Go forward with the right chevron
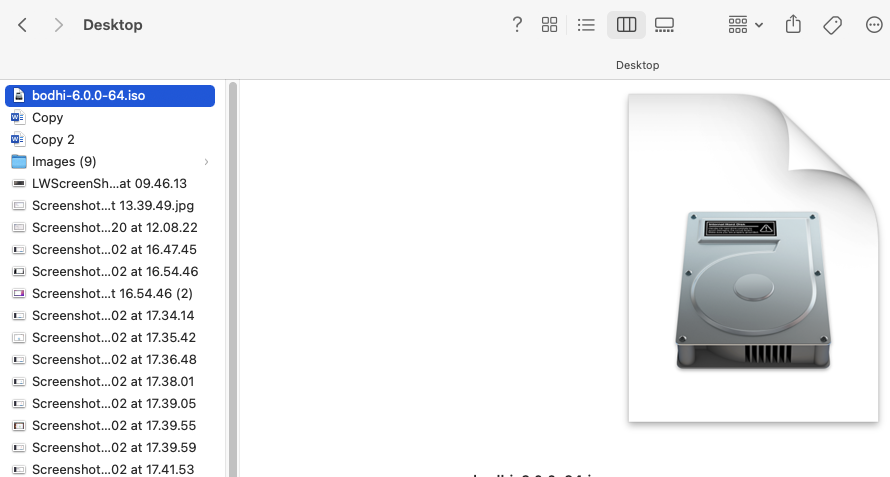 click(58, 25)
